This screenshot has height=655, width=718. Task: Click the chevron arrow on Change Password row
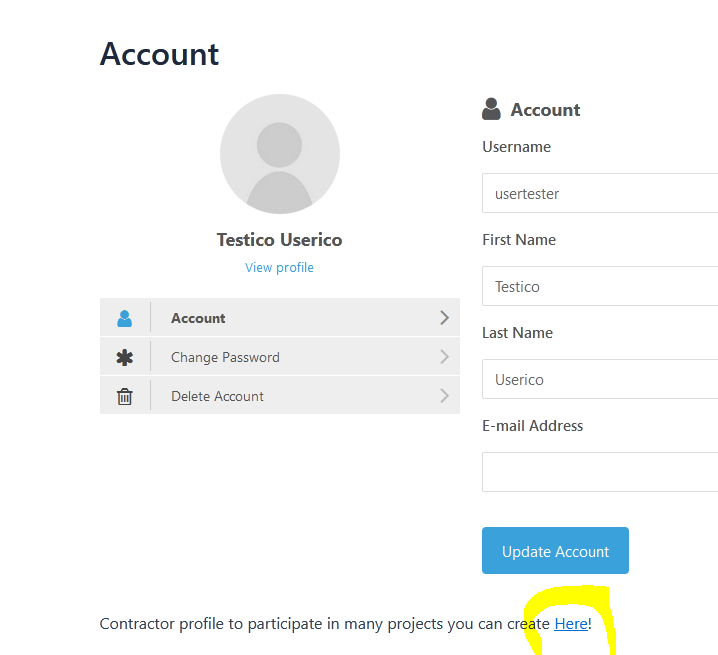point(444,356)
